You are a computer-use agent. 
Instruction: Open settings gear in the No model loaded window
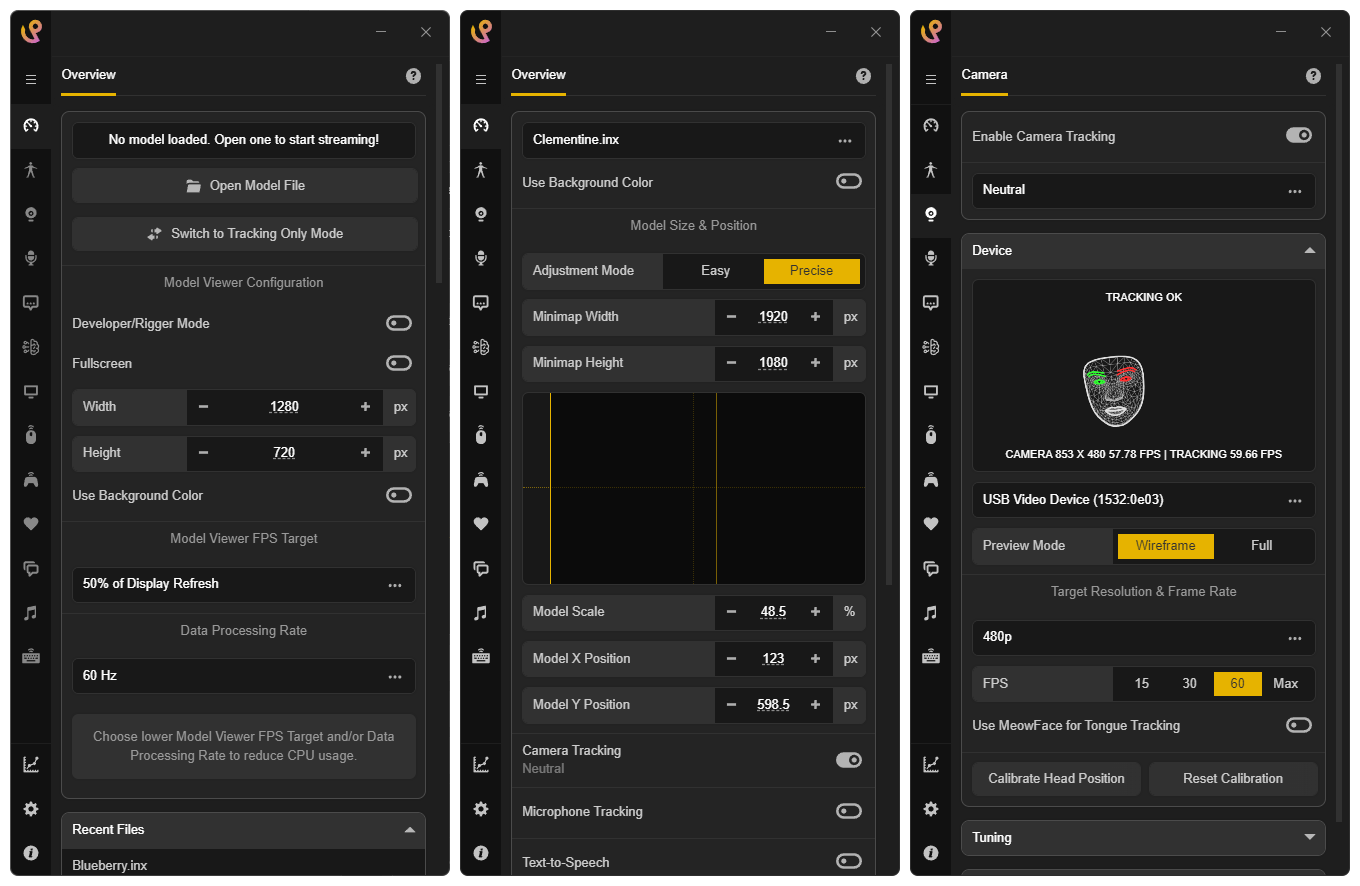[x=31, y=809]
